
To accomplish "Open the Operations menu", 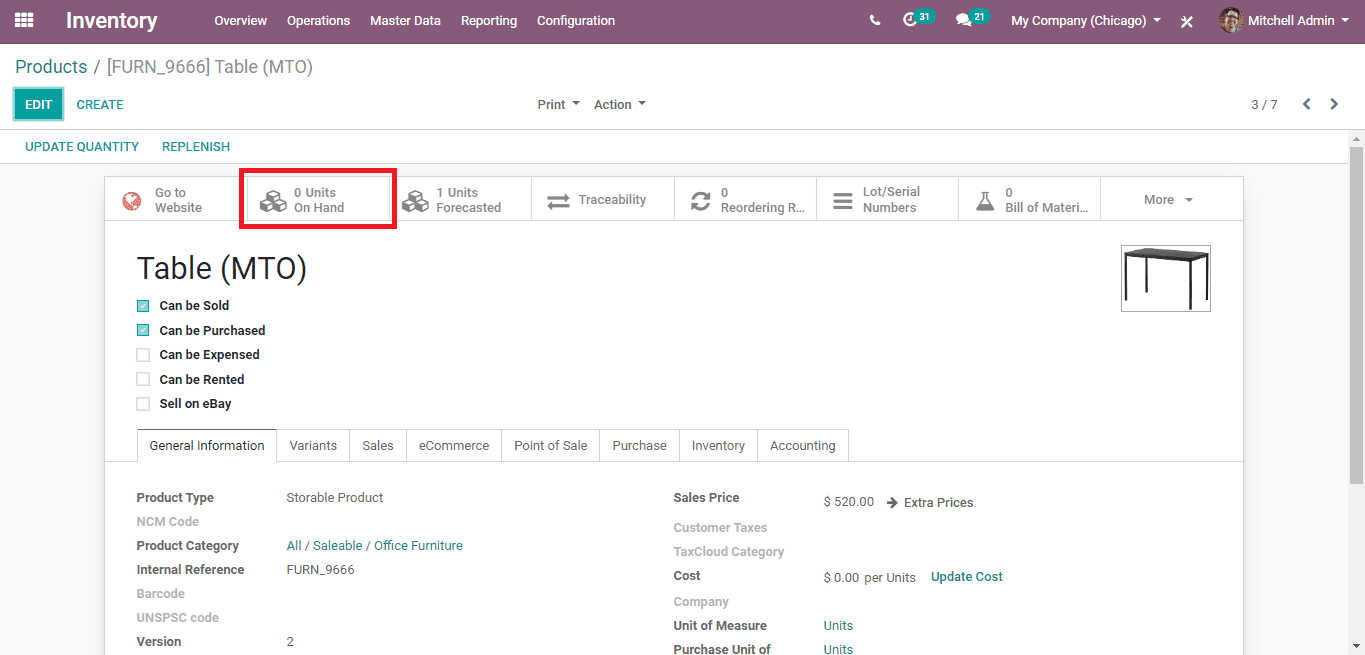I will pos(318,20).
